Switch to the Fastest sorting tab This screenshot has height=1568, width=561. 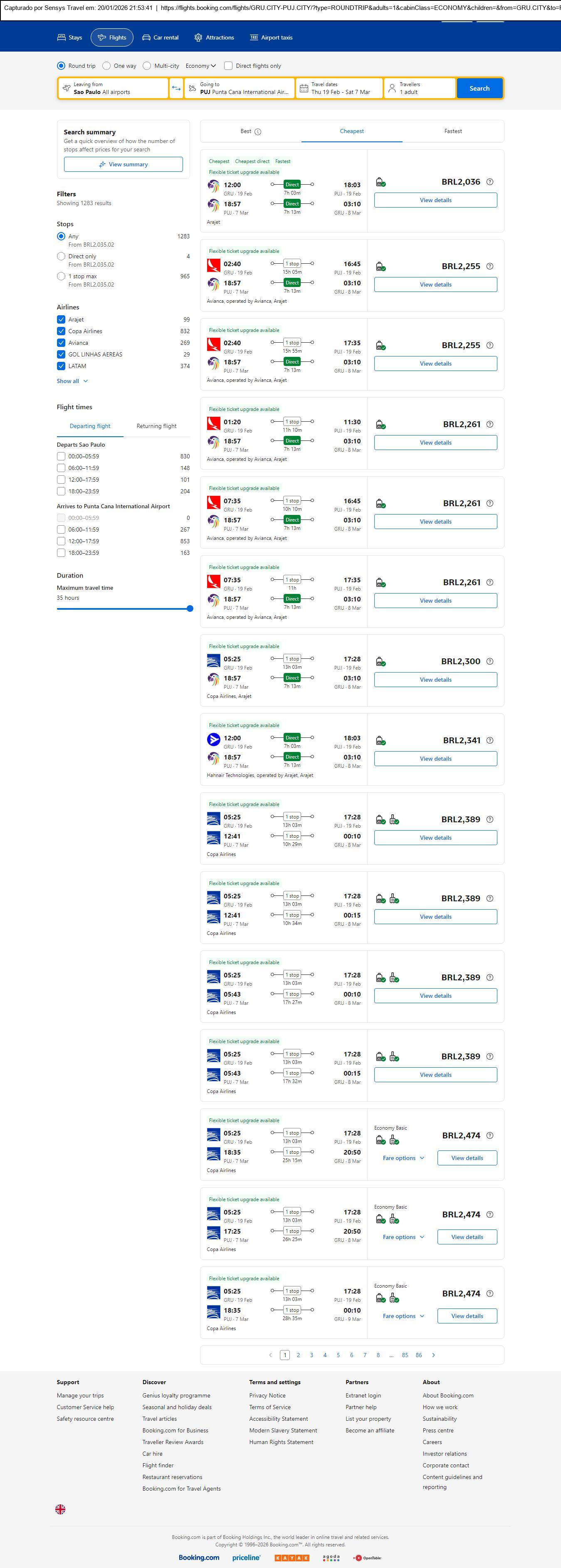pyautogui.click(x=453, y=131)
